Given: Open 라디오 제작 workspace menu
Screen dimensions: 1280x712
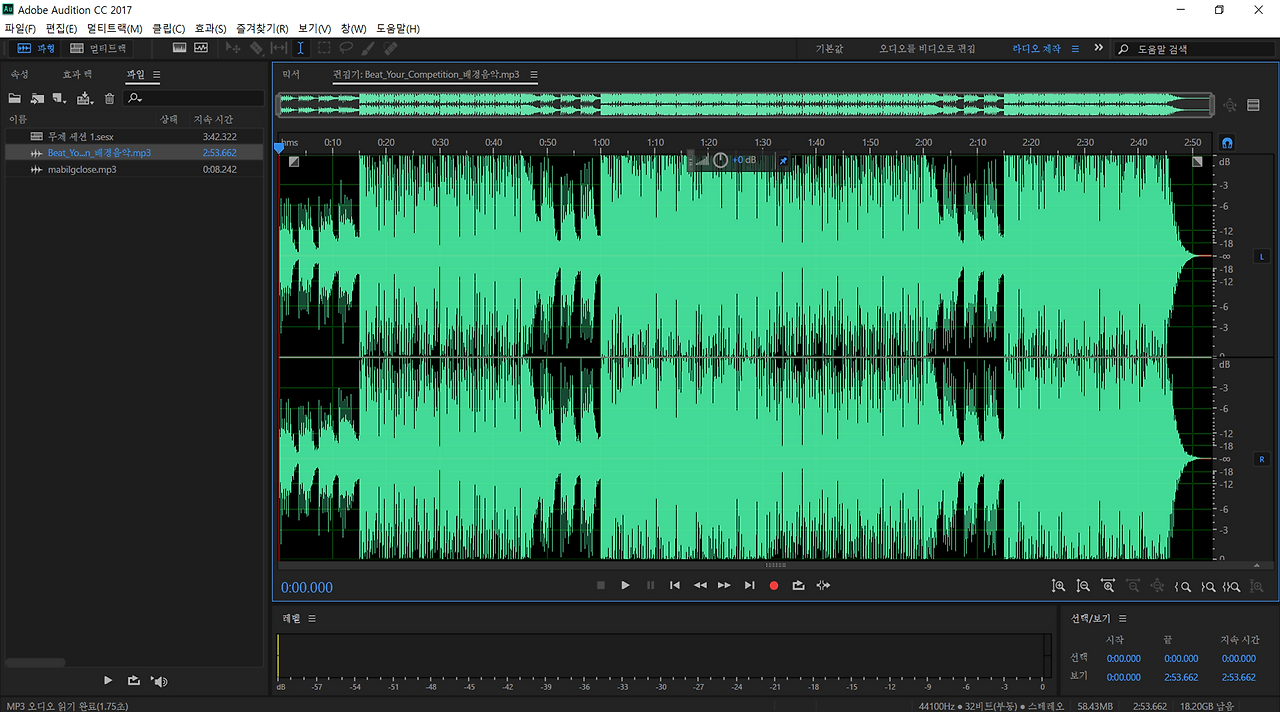Looking at the screenshot, I should [x=1076, y=48].
